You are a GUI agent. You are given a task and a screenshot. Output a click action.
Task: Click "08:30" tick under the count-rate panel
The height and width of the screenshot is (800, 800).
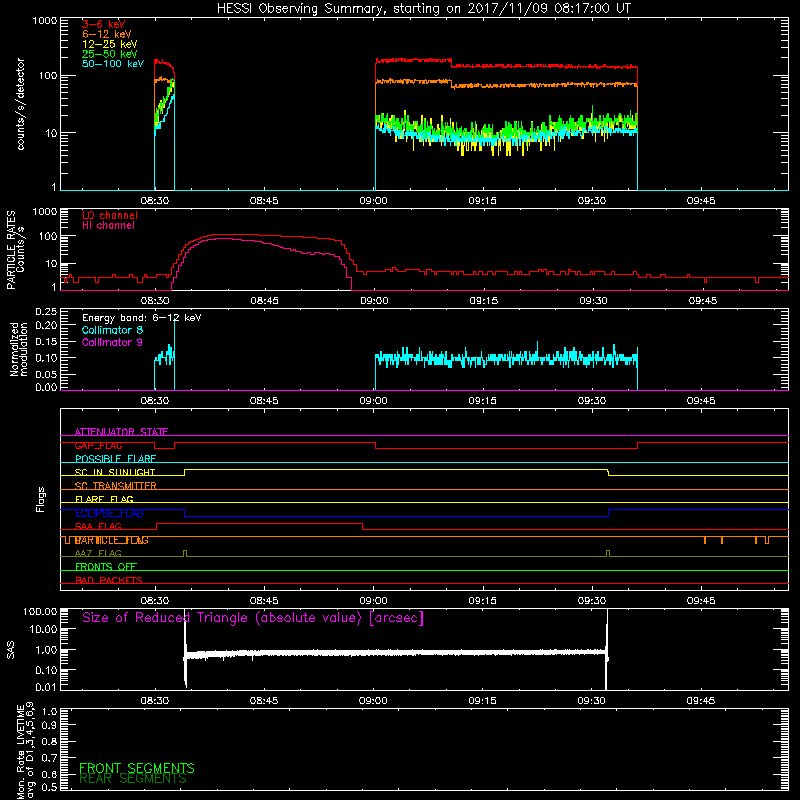155,201
